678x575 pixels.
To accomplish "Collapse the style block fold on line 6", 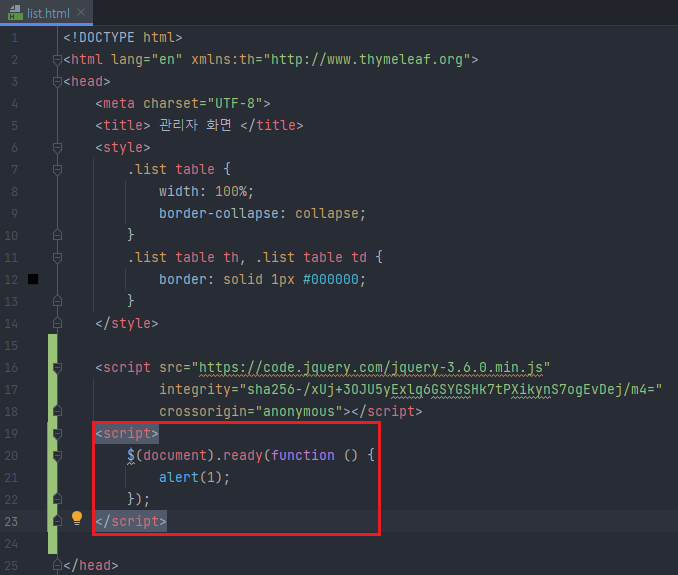I will pos(57,148).
